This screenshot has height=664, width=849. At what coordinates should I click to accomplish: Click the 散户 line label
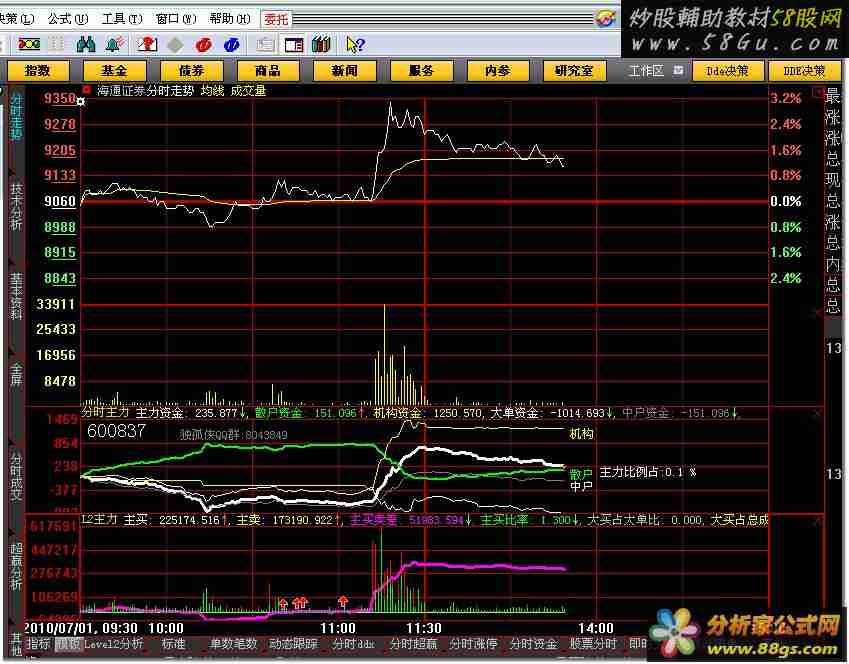click(x=581, y=474)
